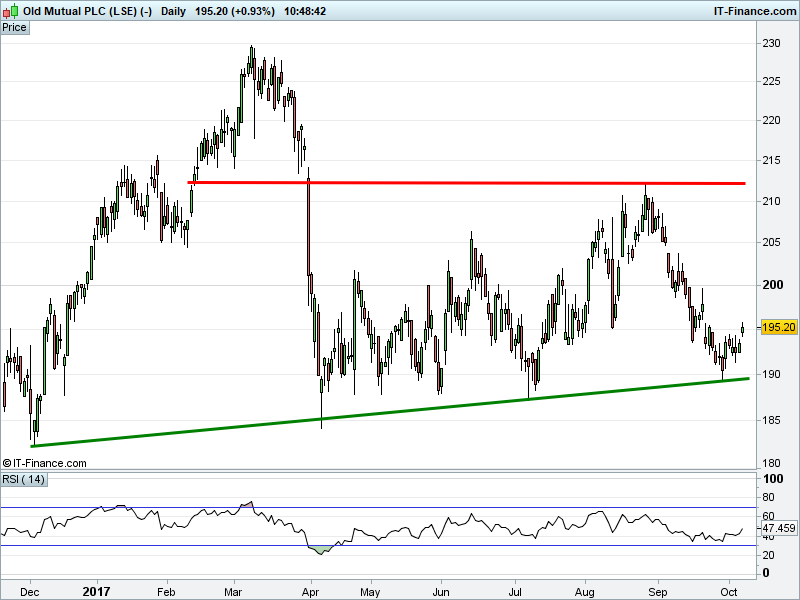
Task: Click the Oct label on time axis
Action: (x=729, y=592)
